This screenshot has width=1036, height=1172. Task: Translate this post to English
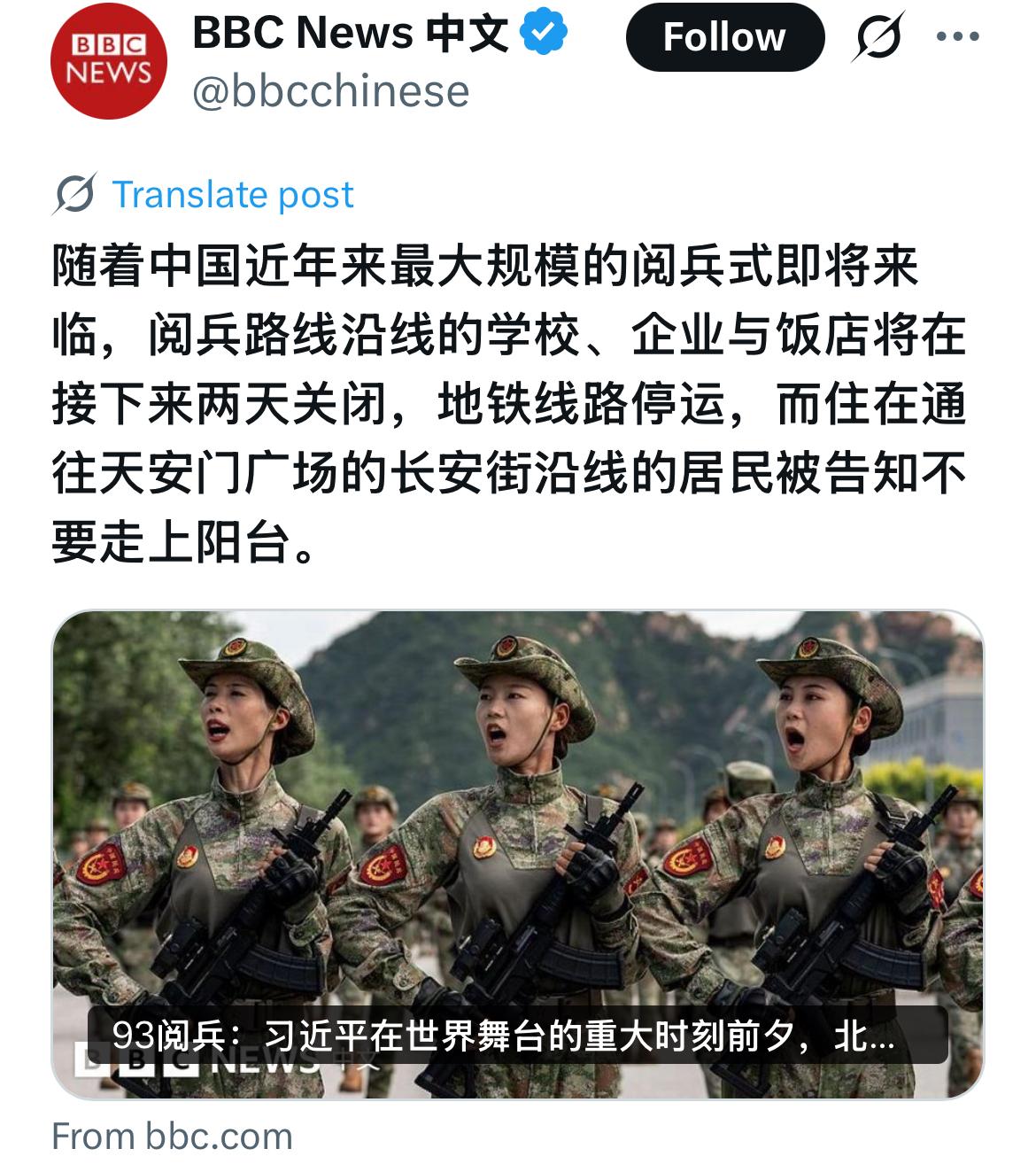click(x=233, y=194)
